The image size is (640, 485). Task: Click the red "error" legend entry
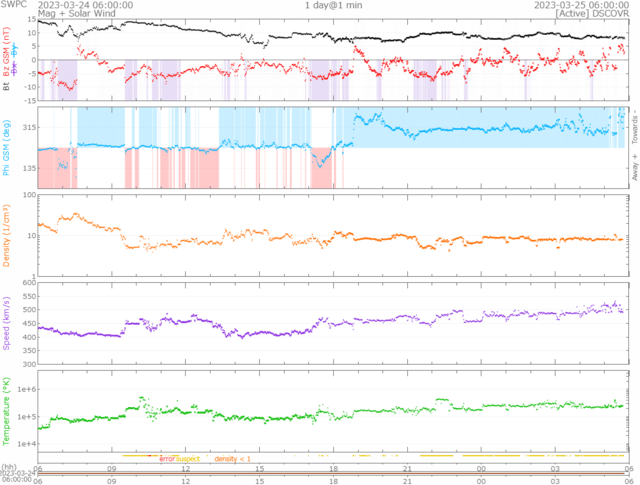click(167, 459)
